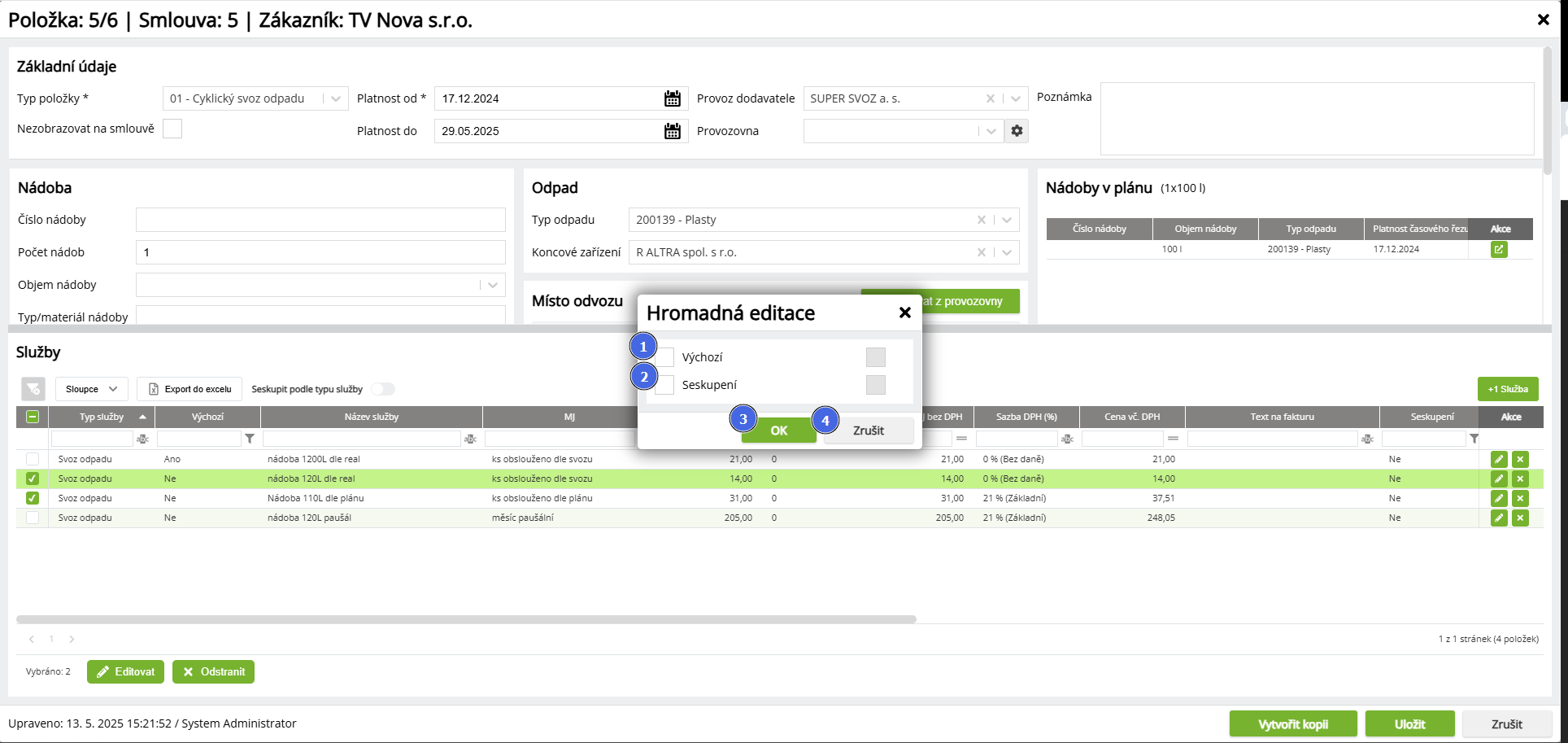Screen dimensions: 1568x743
Task: Click the clear-filters funnel icon in Služby toolbar
Action: [x=33, y=389]
